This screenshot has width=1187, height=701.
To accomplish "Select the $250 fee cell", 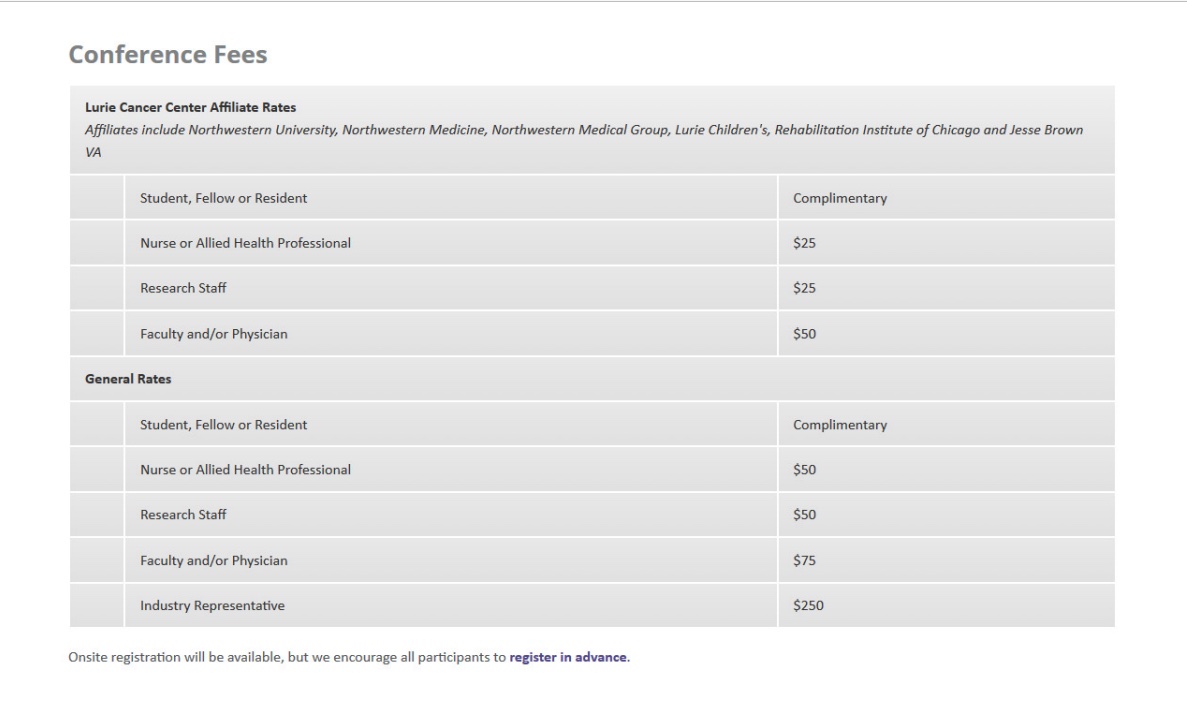I will [808, 605].
